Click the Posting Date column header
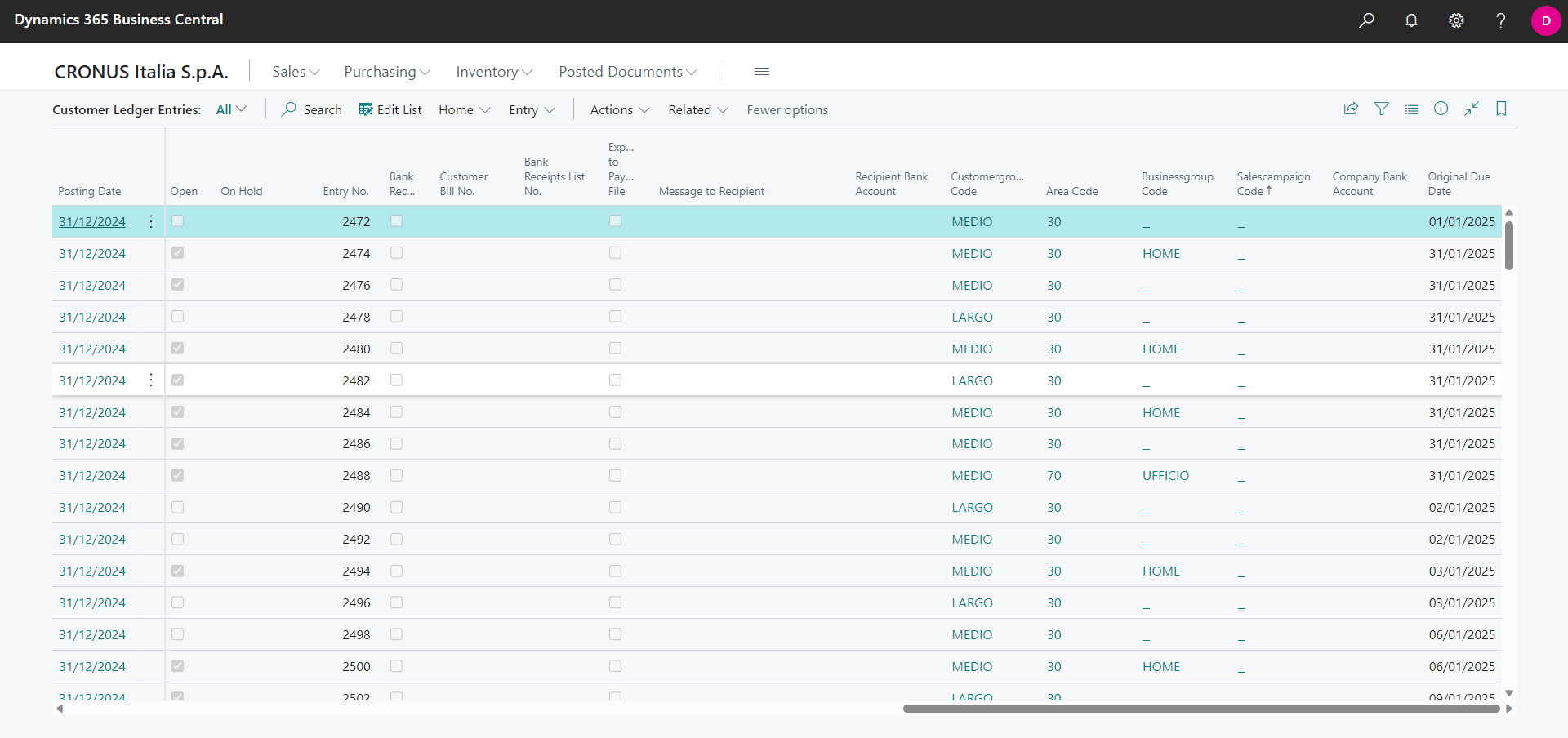The image size is (1568, 738). (90, 191)
